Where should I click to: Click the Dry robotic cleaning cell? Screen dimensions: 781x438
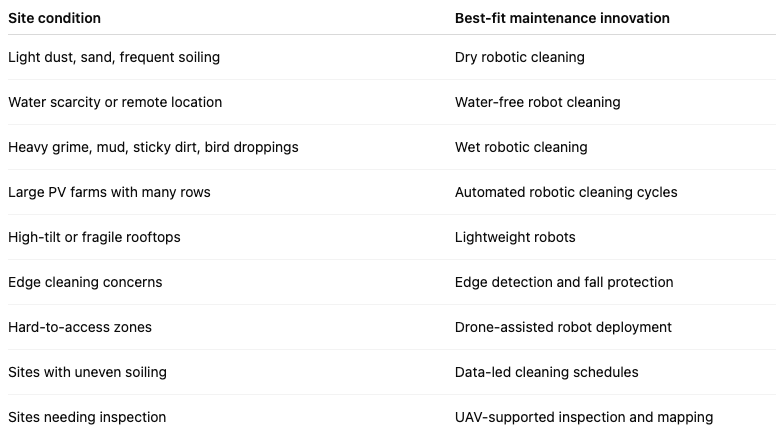[x=520, y=57]
